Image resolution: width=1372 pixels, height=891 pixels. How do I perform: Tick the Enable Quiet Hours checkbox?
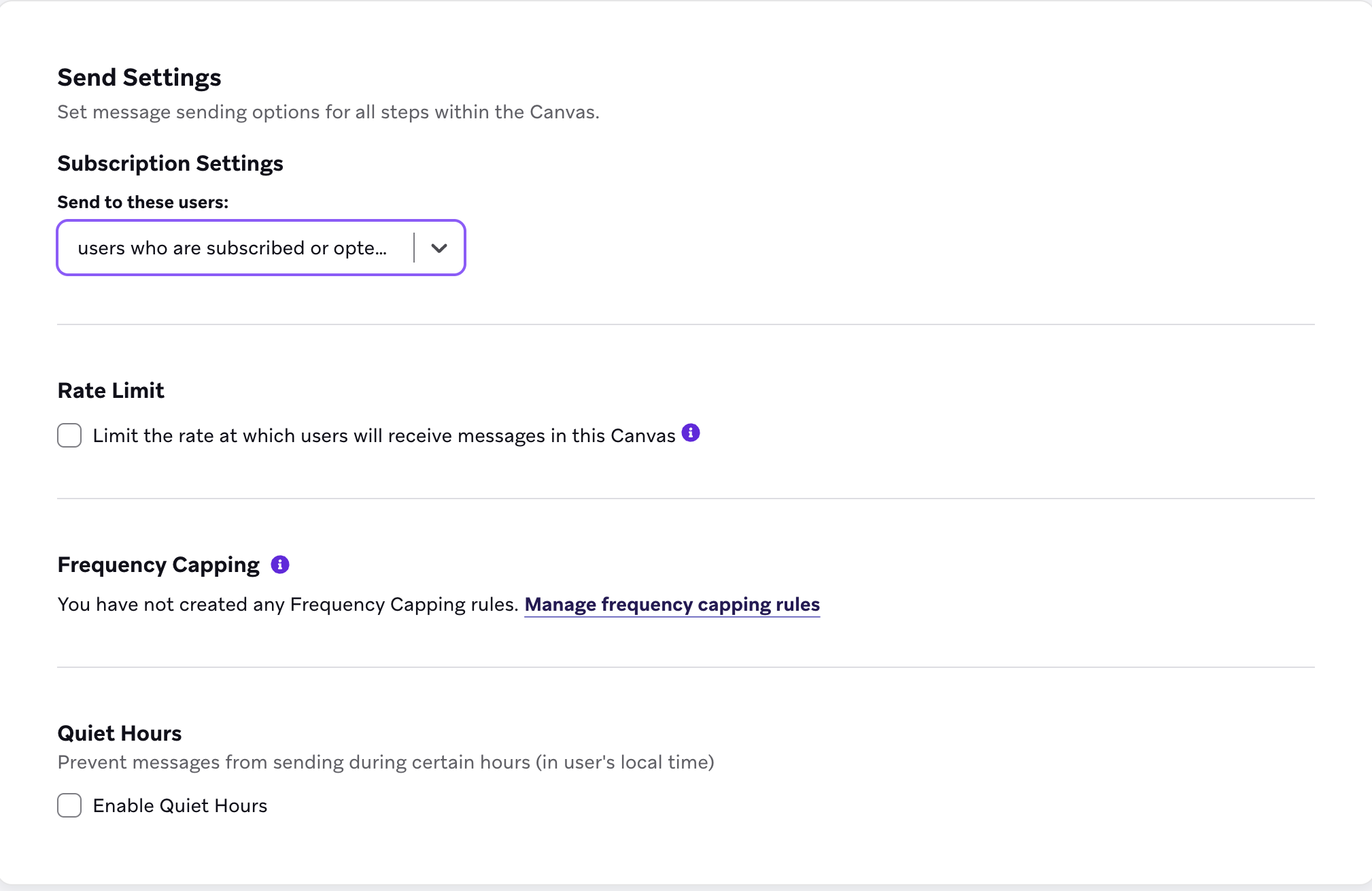(69, 805)
